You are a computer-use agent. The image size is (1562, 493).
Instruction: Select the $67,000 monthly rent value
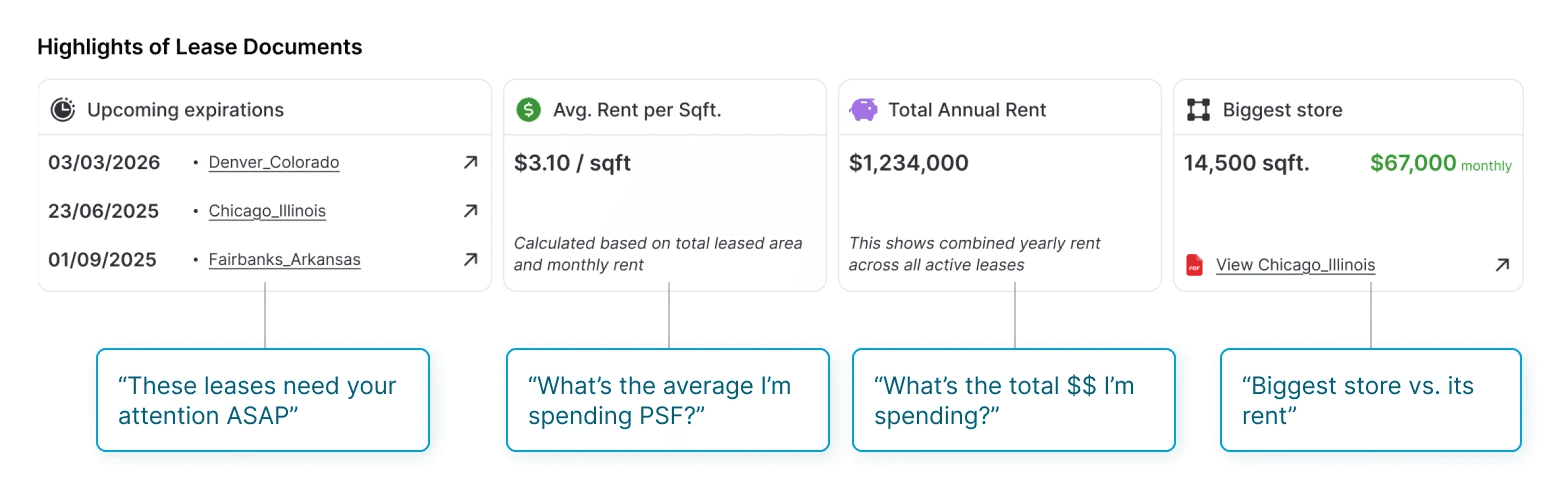pyautogui.click(x=1441, y=163)
